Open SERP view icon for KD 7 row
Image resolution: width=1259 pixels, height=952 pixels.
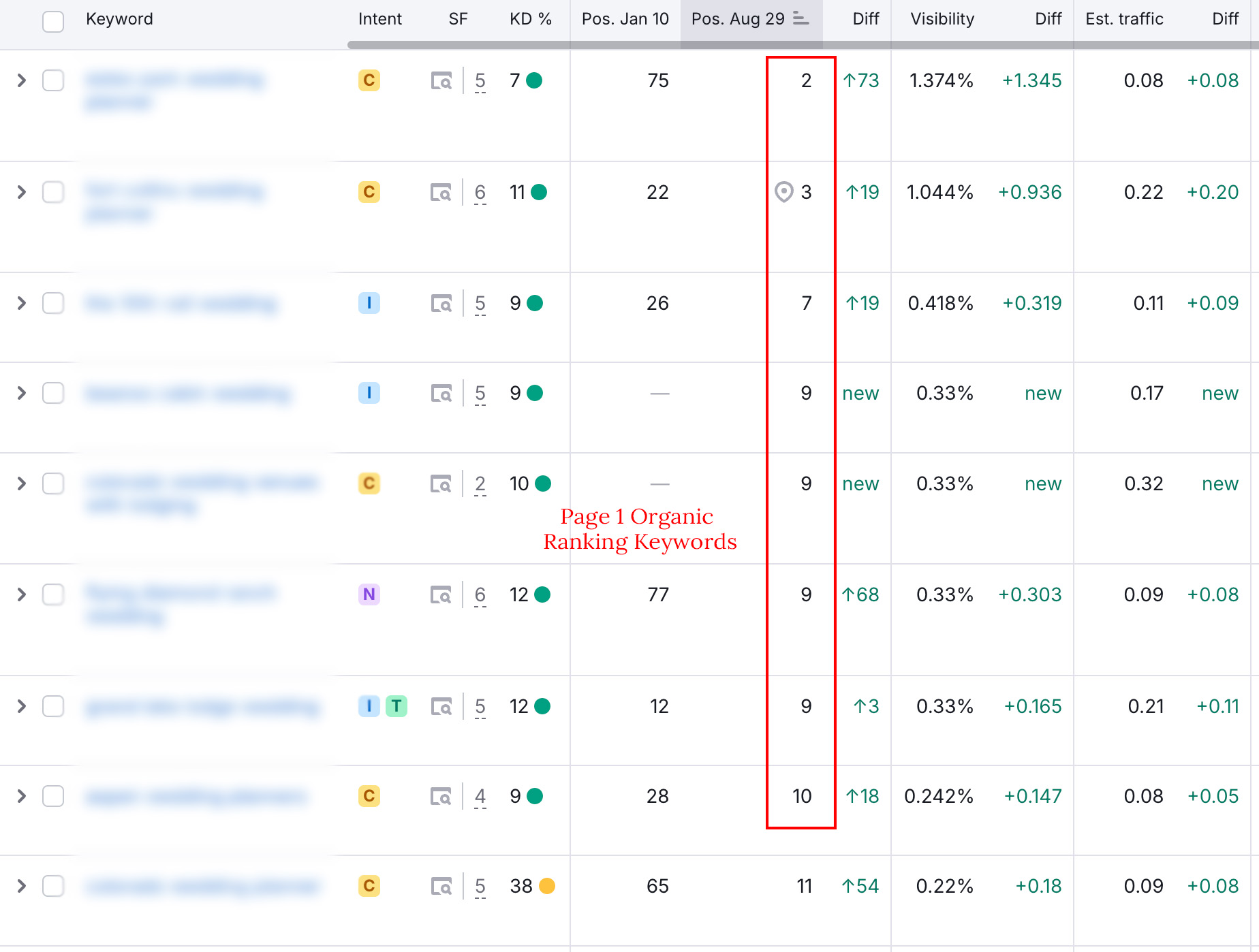(x=441, y=81)
